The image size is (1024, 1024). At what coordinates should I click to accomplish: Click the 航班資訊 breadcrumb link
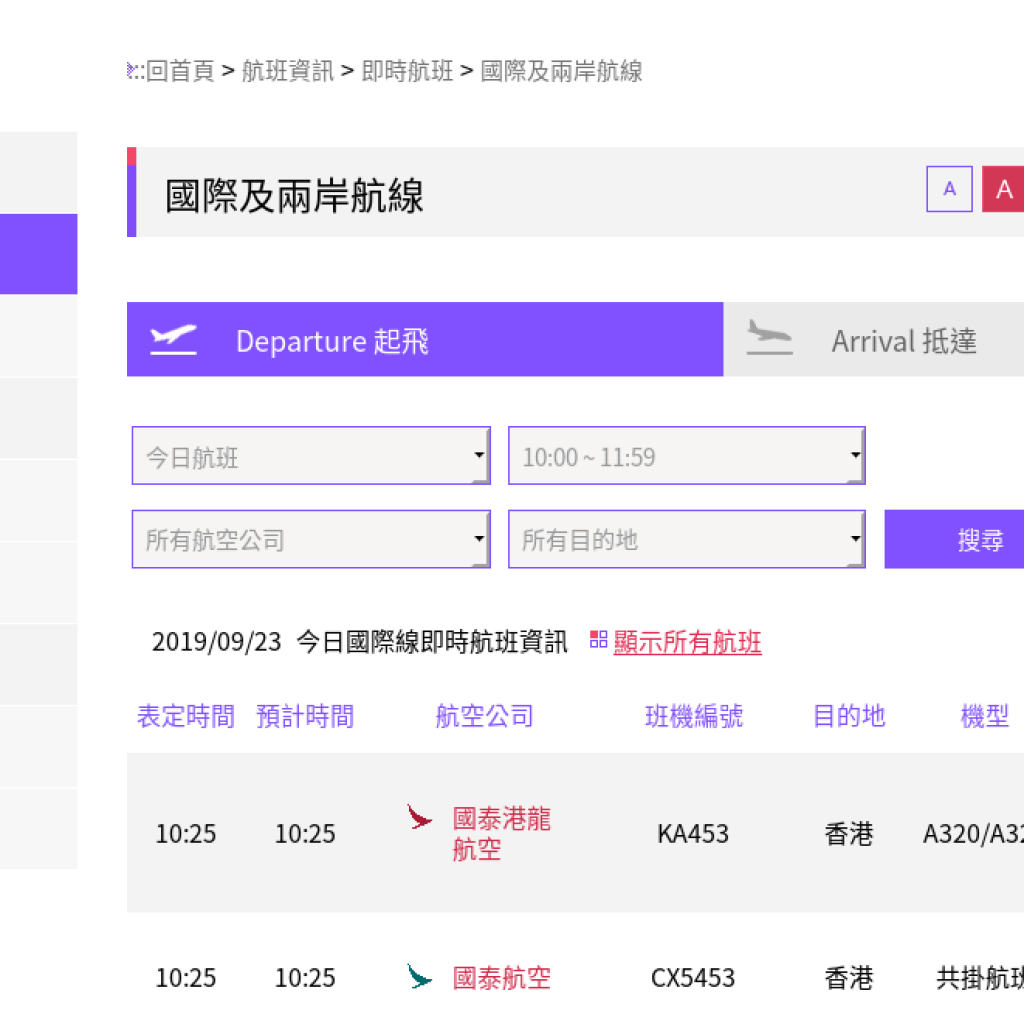(288, 71)
